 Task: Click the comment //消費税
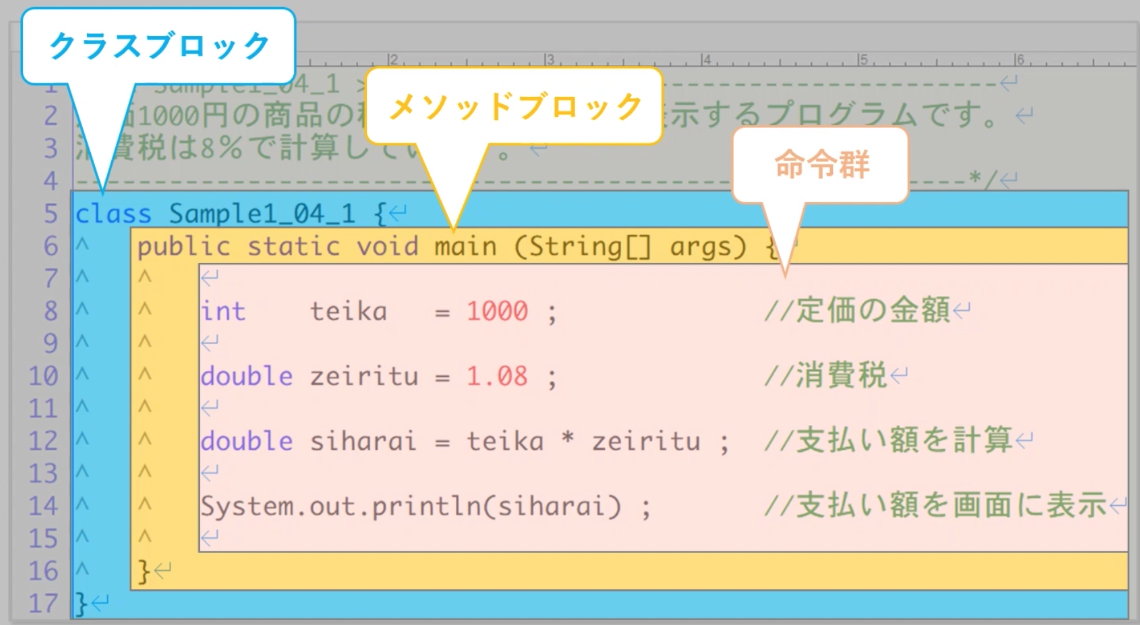click(825, 376)
